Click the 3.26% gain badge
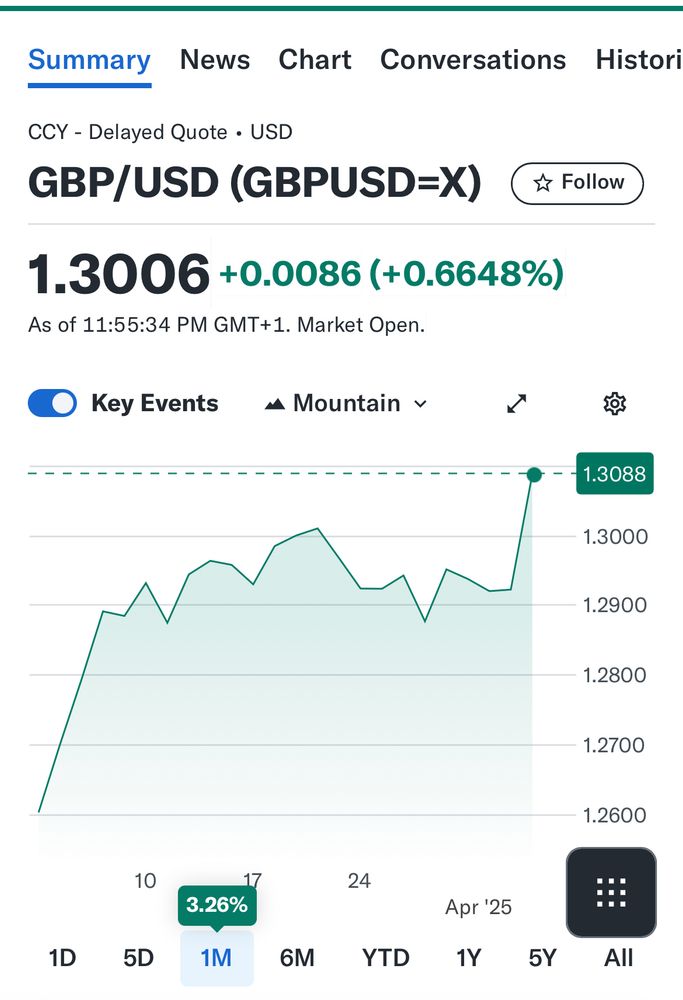683x1000 pixels. click(217, 906)
